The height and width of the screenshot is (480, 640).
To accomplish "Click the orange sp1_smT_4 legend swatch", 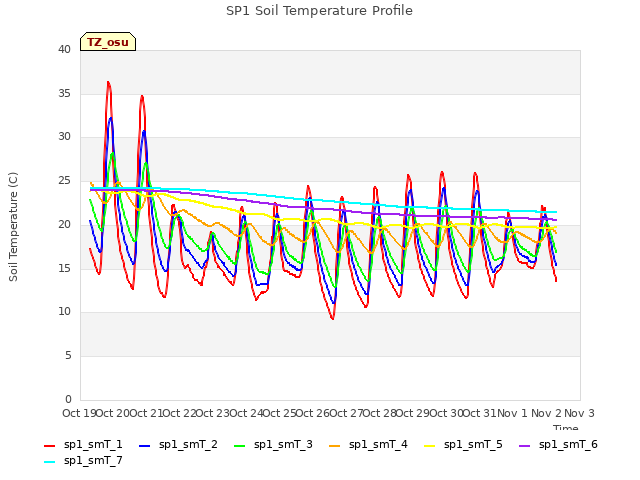I will (334, 446).
